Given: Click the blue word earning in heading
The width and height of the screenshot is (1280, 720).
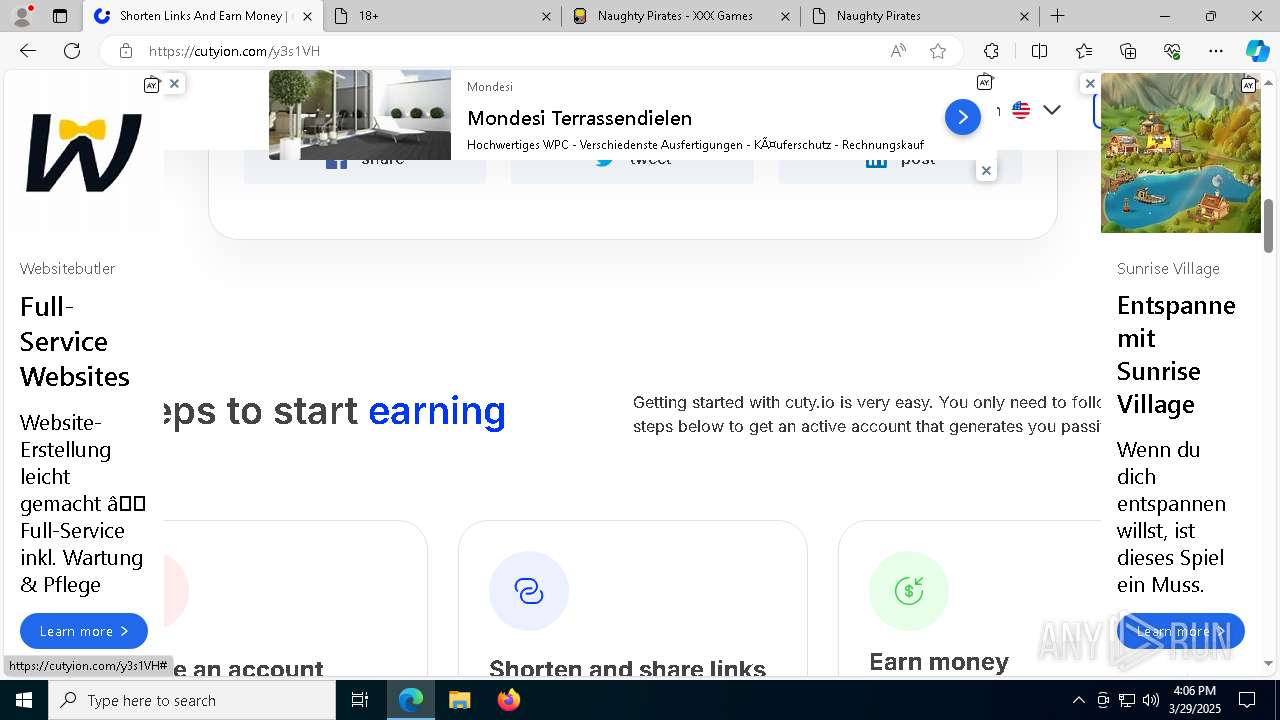Looking at the screenshot, I should click(x=437, y=411).
